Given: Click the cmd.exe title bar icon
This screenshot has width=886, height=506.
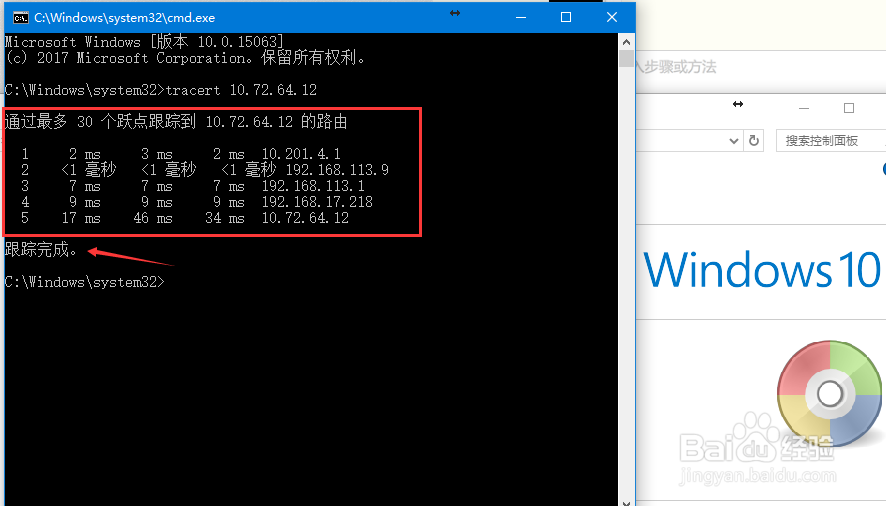Looking at the screenshot, I should [21, 18].
